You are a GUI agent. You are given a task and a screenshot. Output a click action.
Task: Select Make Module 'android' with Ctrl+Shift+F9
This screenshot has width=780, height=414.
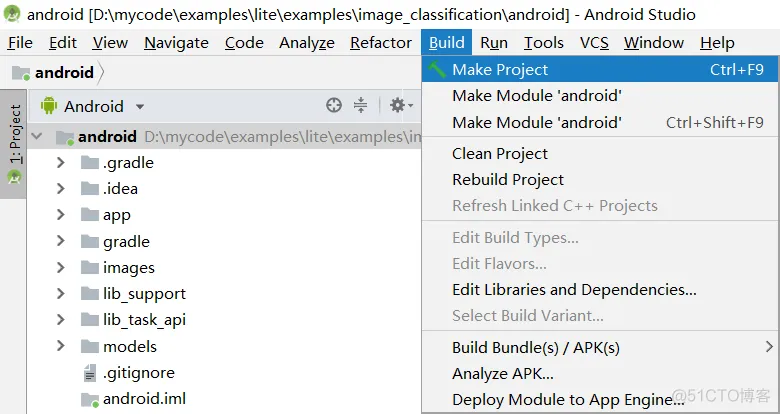tap(600, 122)
